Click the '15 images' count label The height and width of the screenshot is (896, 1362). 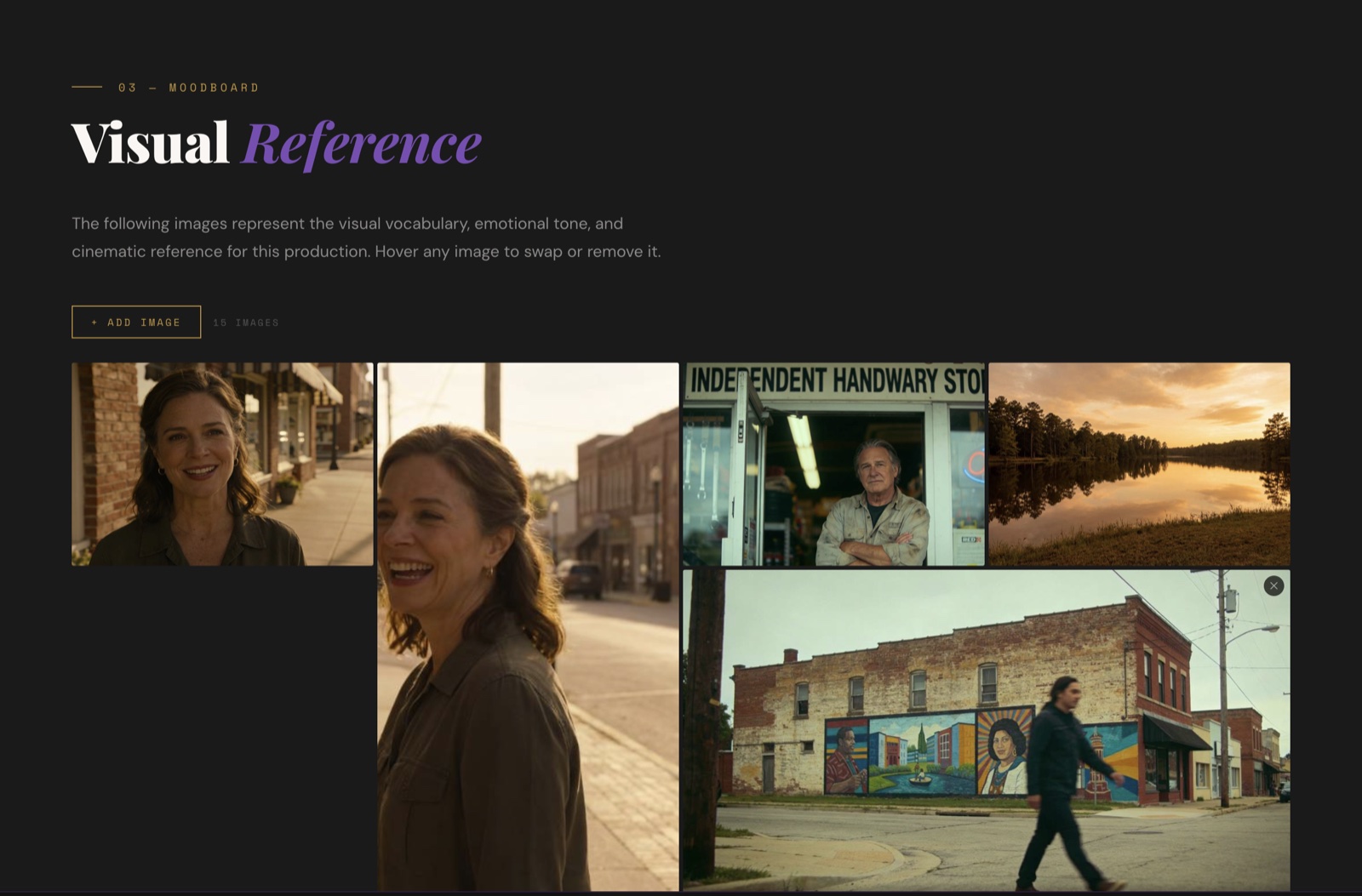pyautogui.click(x=246, y=322)
